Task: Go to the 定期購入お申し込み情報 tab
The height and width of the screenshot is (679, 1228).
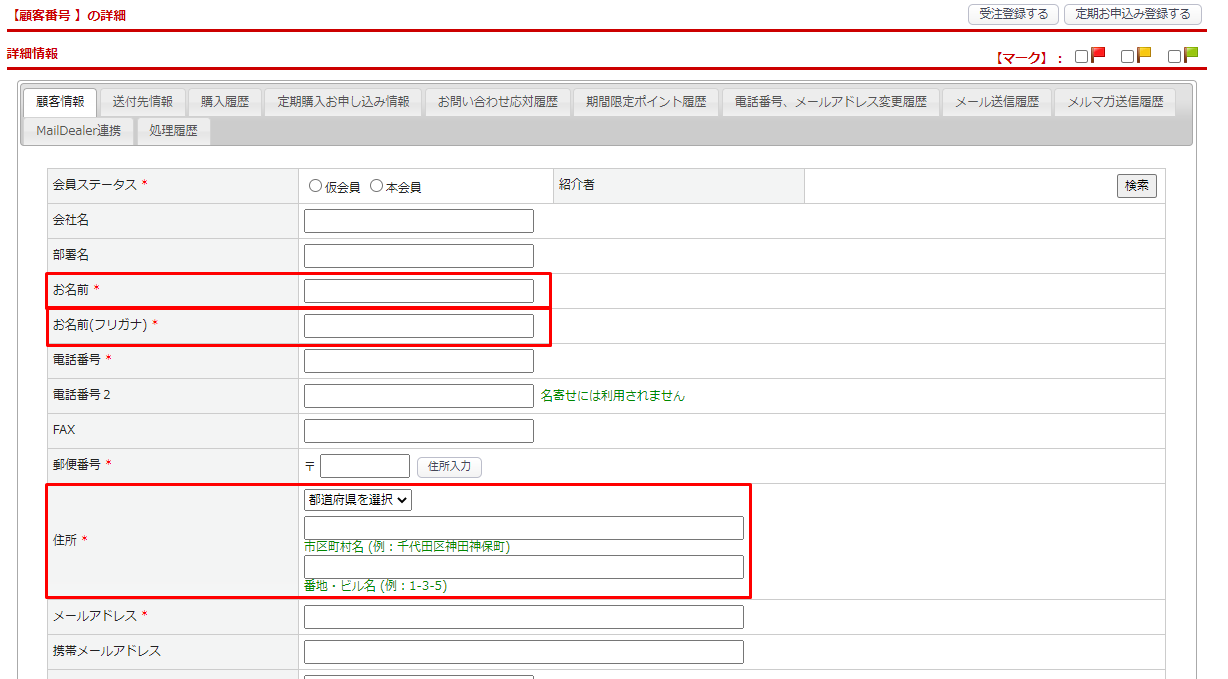Action: click(x=343, y=102)
